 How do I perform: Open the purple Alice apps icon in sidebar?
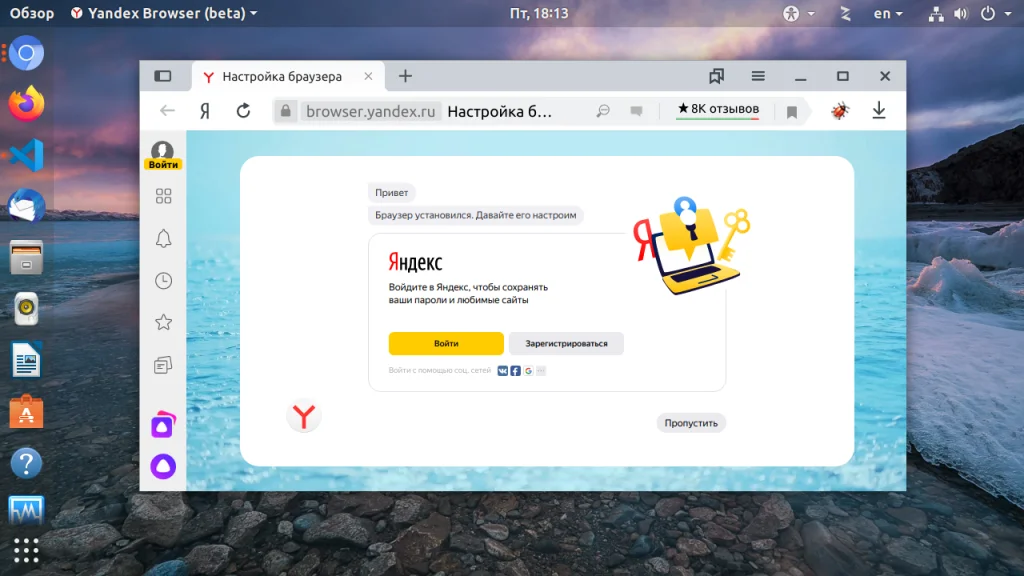[163, 425]
